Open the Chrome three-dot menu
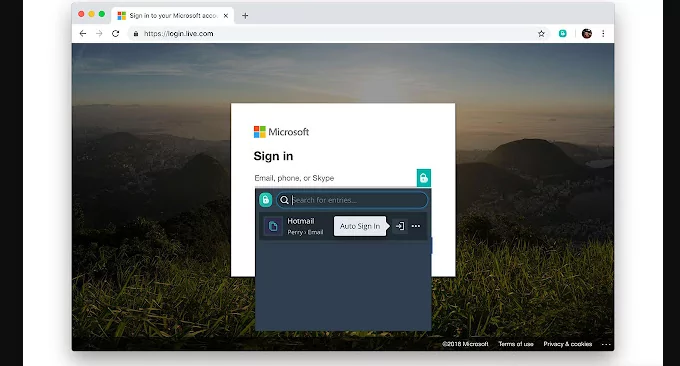The height and width of the screenshot is (366, 680). pyautogui.click(x=603, y=33)
